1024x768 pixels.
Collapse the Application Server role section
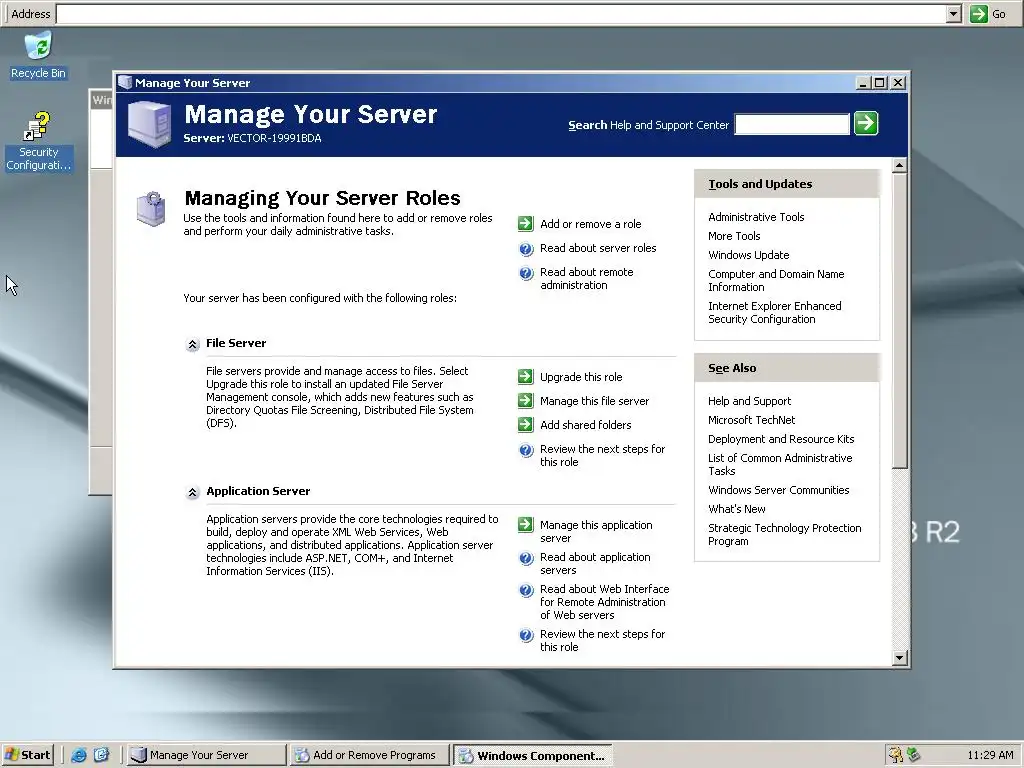[192, 492]
